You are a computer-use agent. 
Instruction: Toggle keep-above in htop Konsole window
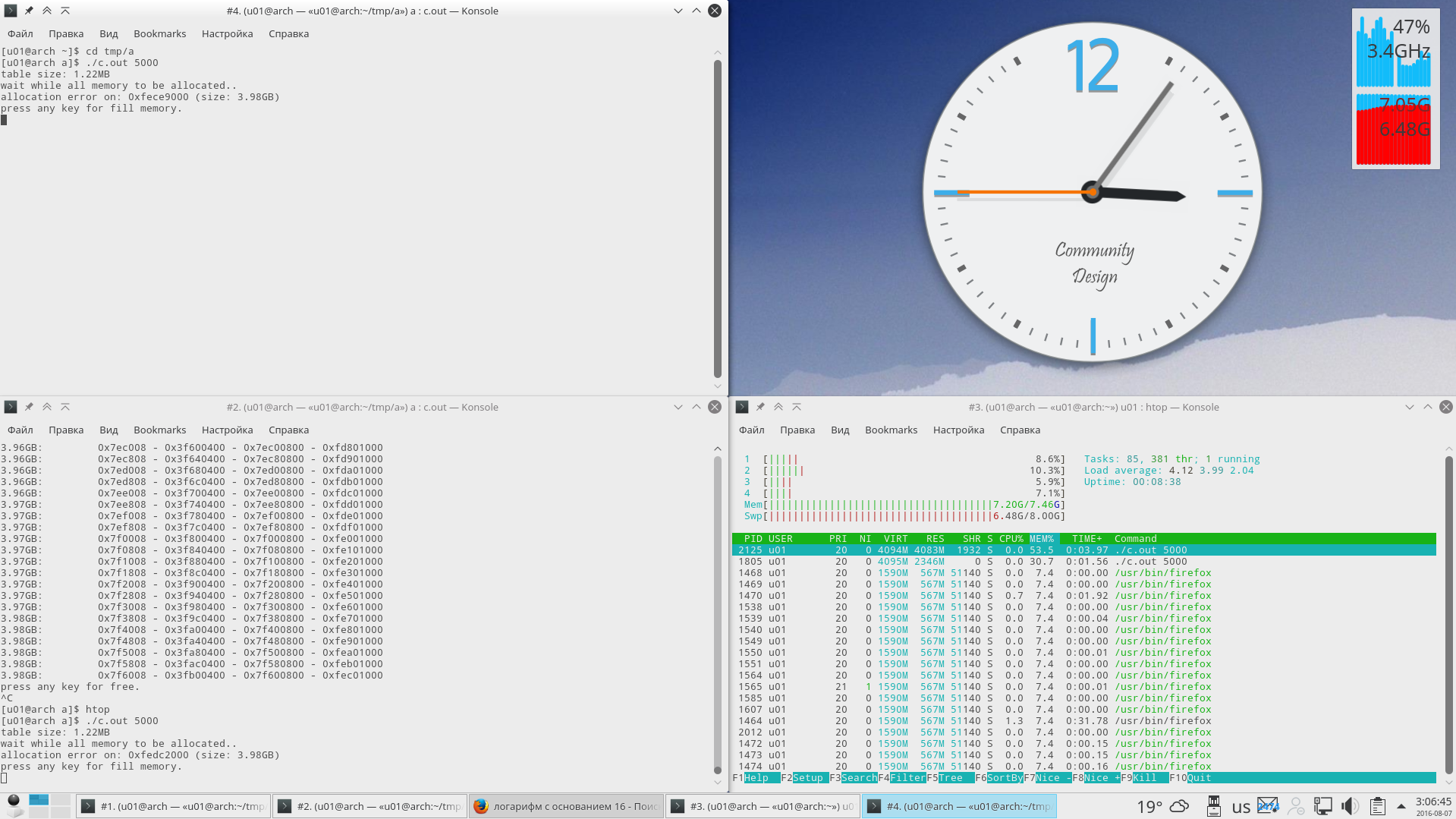pyautogui.click(x=778, y=407)
